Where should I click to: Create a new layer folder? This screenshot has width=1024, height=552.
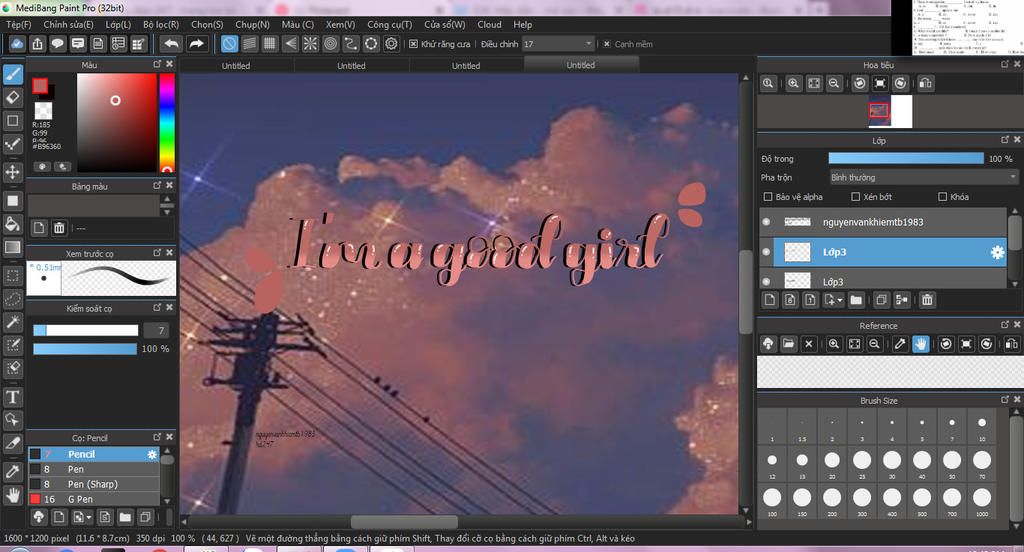(856, 300)
